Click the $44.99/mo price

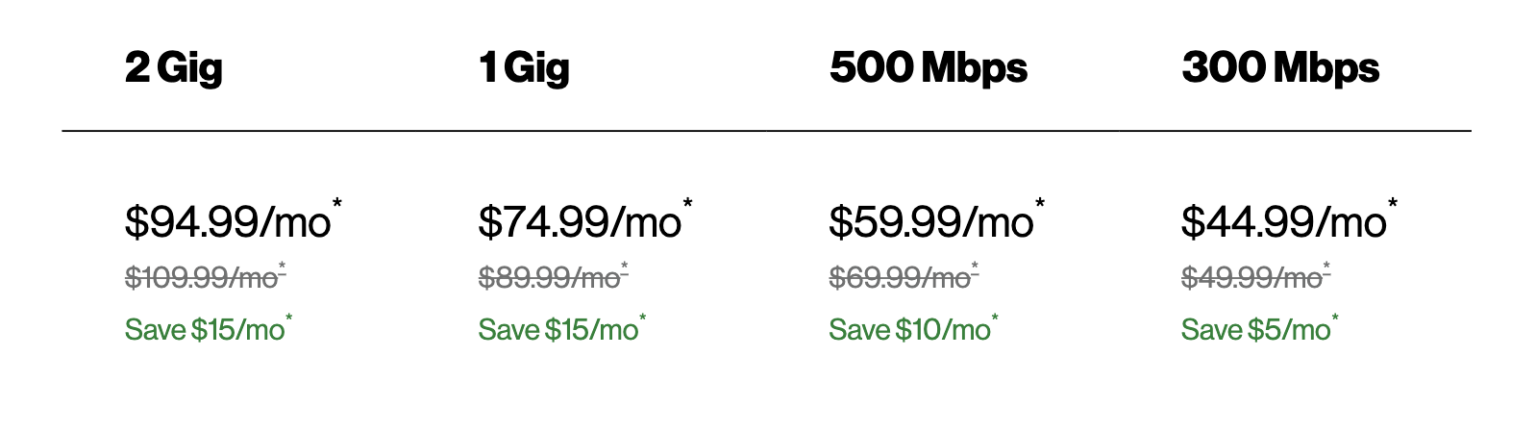(x=1283, y=224)
